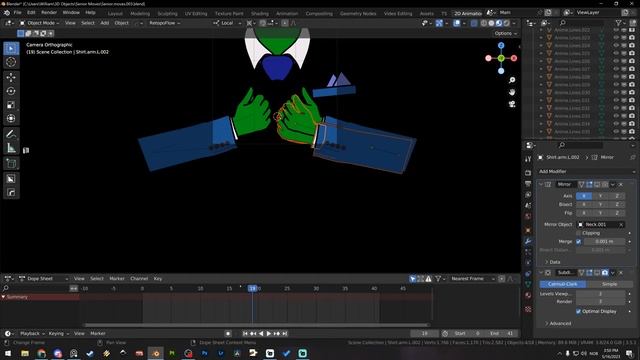Toggle X-ray mode in the viewport header
Screen dimensions: 640x360
473,23
